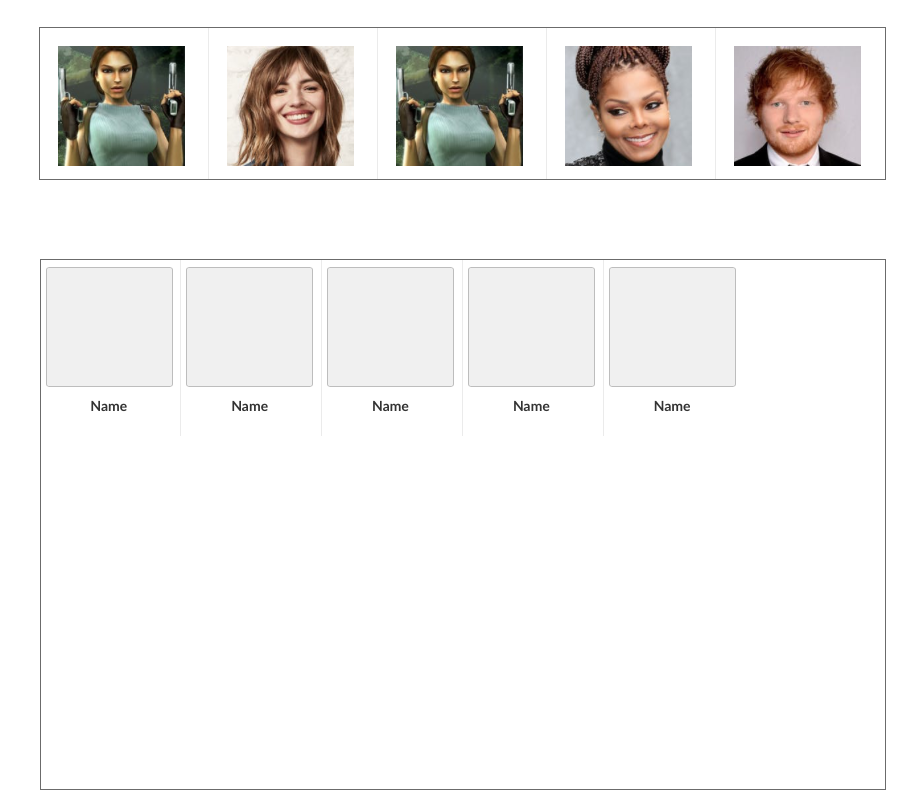Select the smiling woman with wavy brown hair
This screenshot has width=911, height=811.
[x=290, y=106]
